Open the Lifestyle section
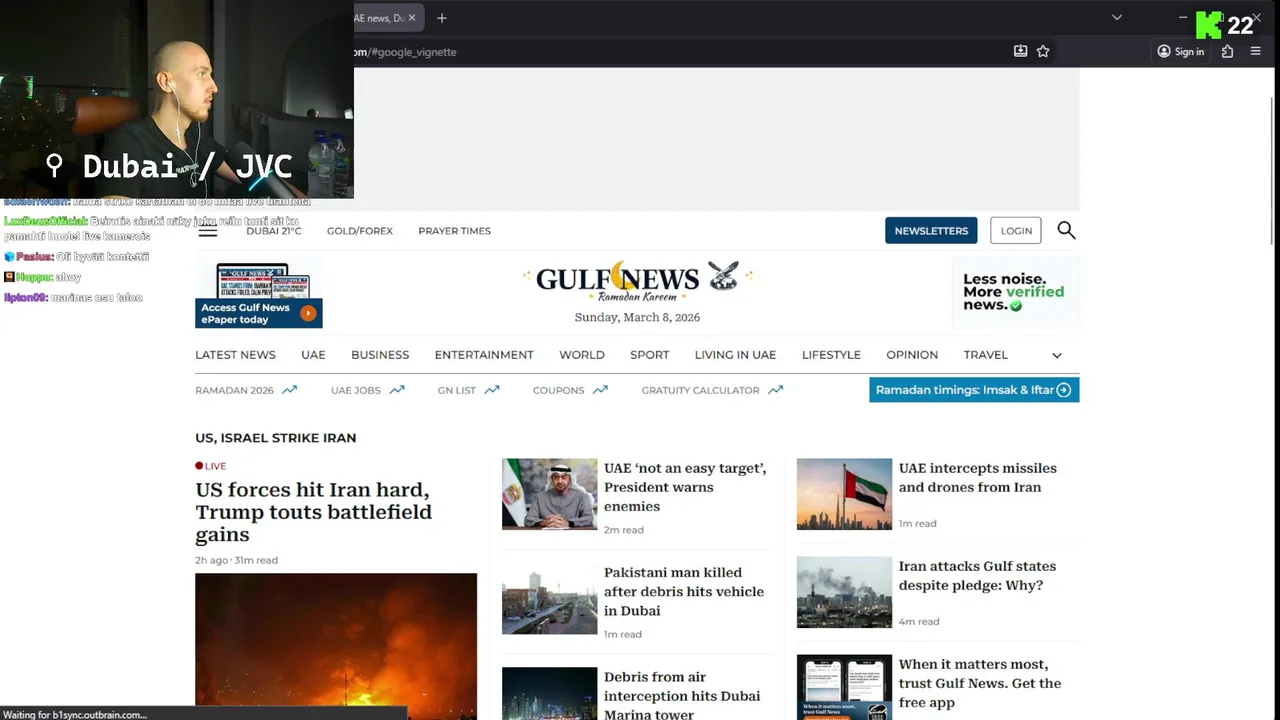1280x720 pixels. pos(831,355)
